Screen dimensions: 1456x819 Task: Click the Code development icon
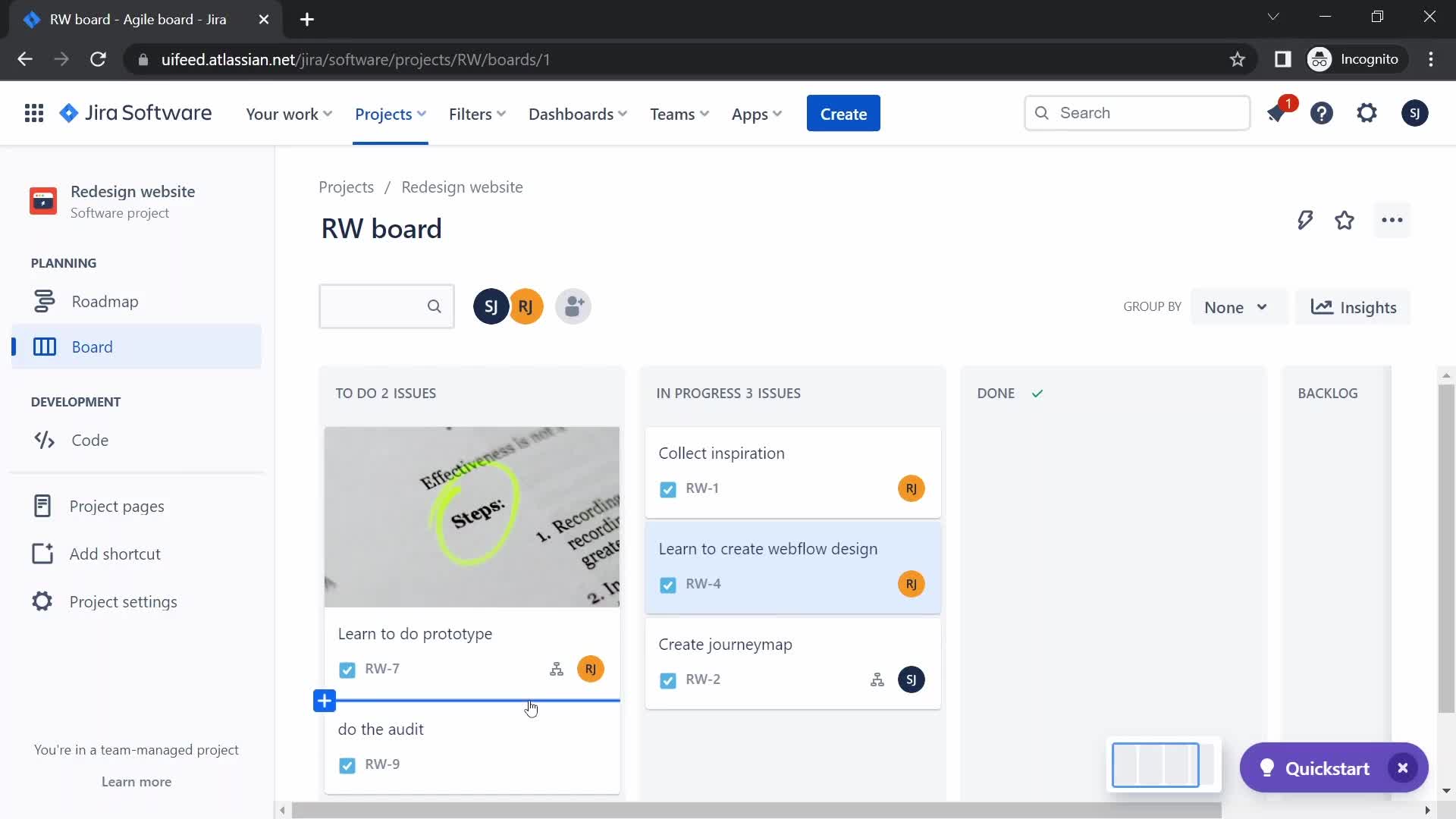click(44, 440)
